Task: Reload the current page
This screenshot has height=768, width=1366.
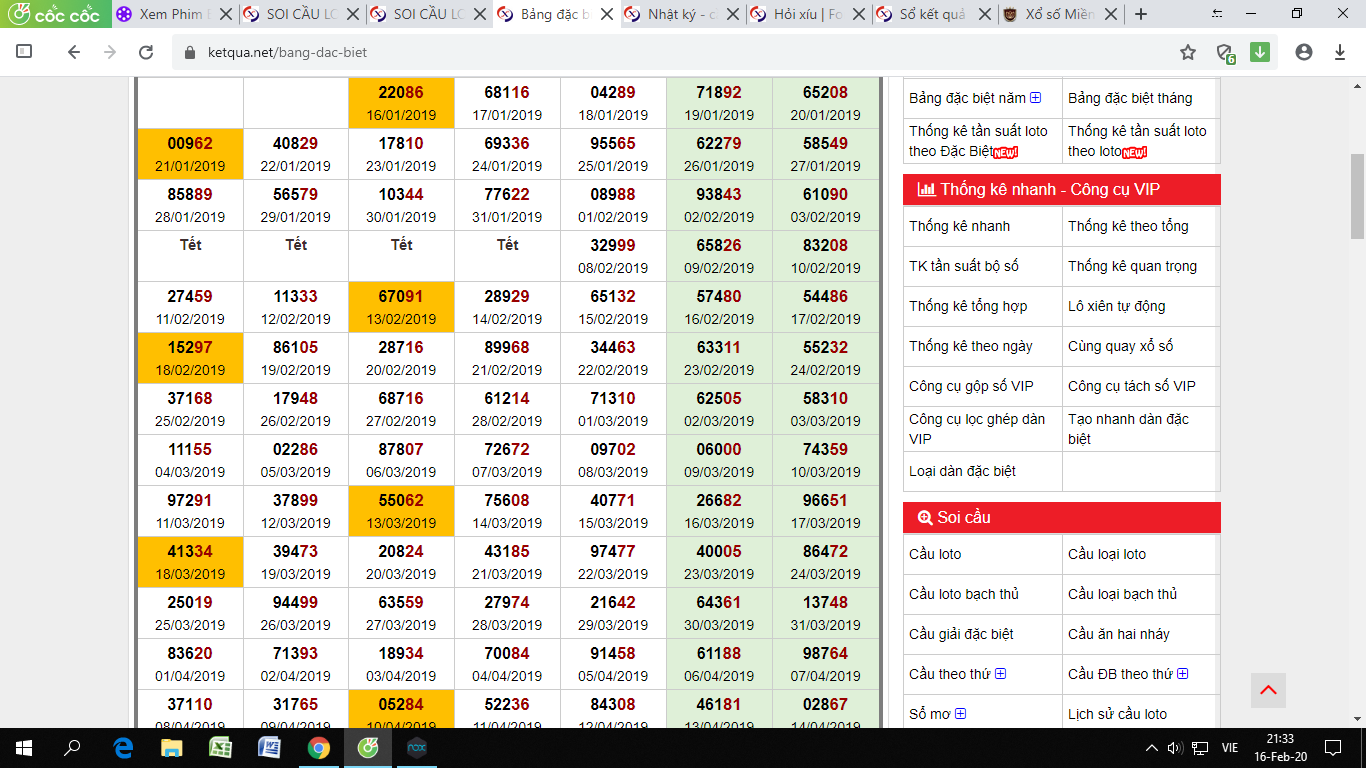Action: click(146, 52)
